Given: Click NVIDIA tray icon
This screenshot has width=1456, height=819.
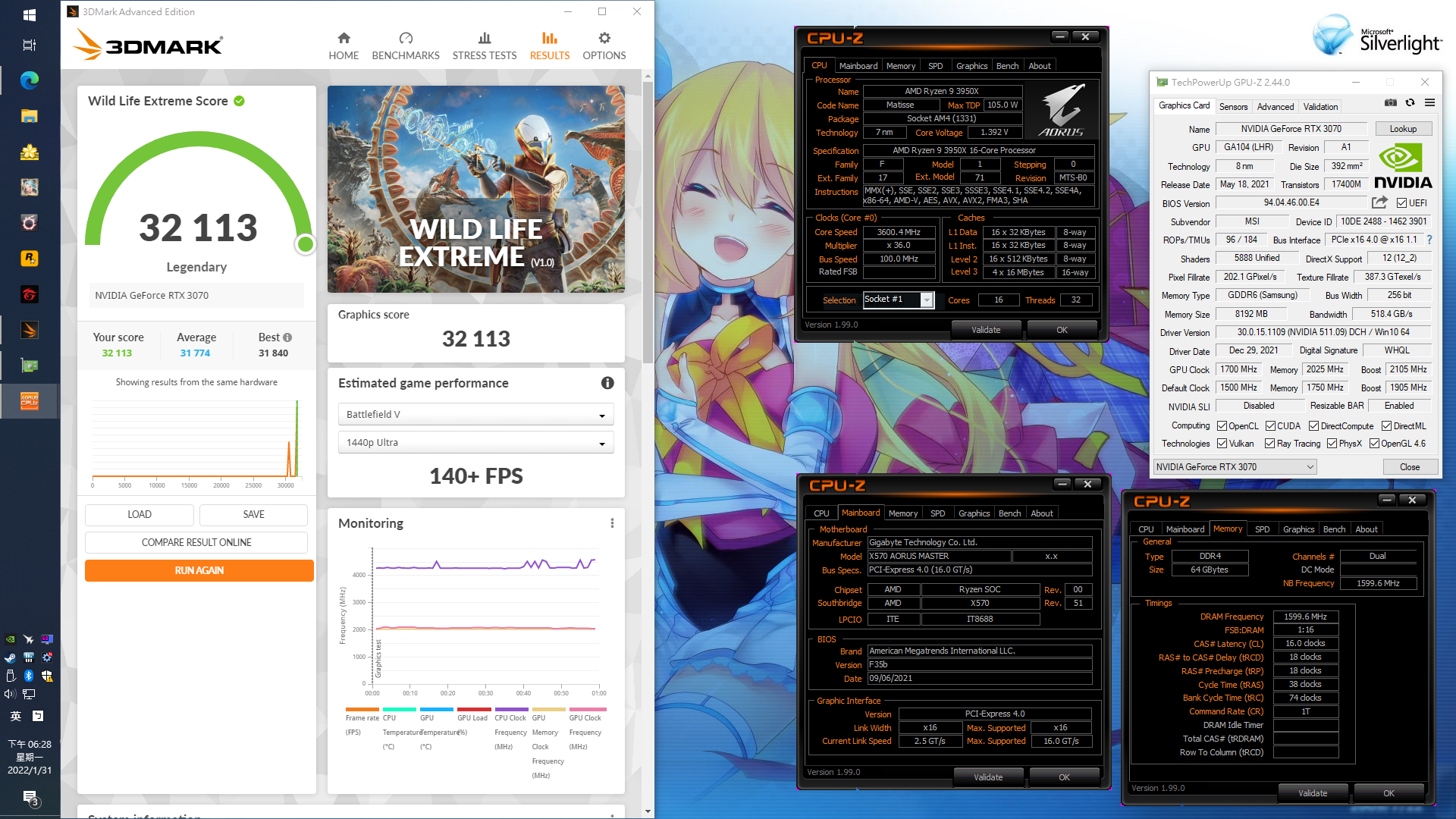Looking at the screenshot, I should (x=10, y=639).
